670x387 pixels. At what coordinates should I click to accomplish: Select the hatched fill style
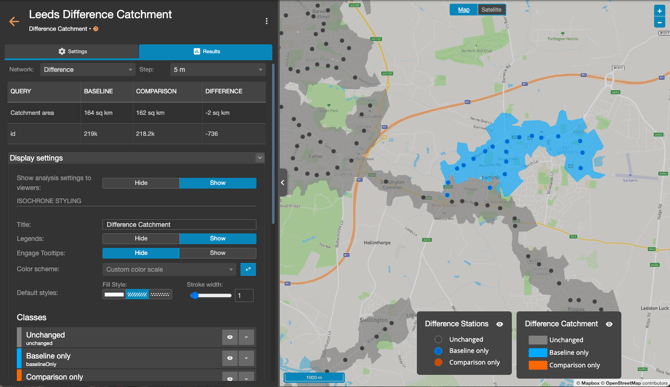[x=137, y=294]
